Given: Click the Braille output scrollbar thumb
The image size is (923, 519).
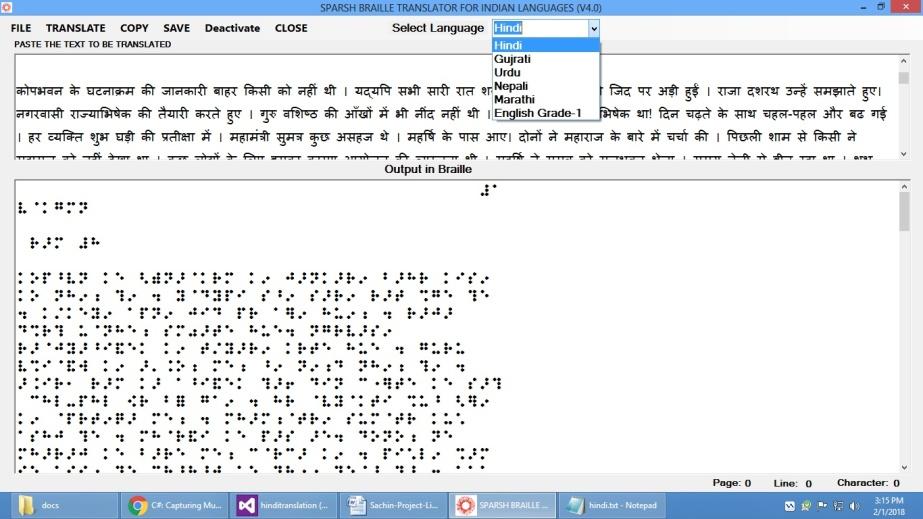Looking at the screenshot, I should [904, 211].
